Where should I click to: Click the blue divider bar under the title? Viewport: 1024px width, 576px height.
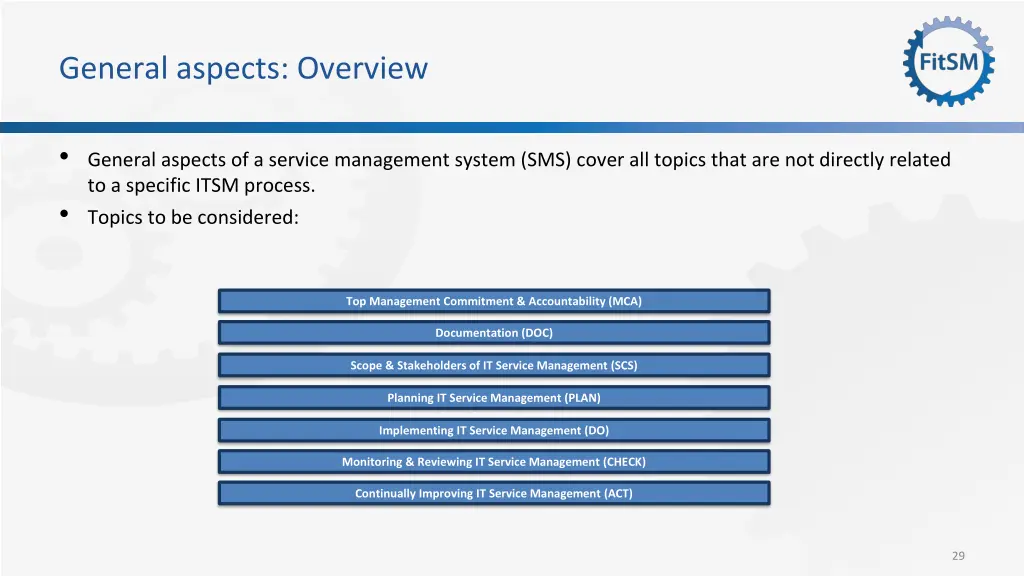coord(512,125)
